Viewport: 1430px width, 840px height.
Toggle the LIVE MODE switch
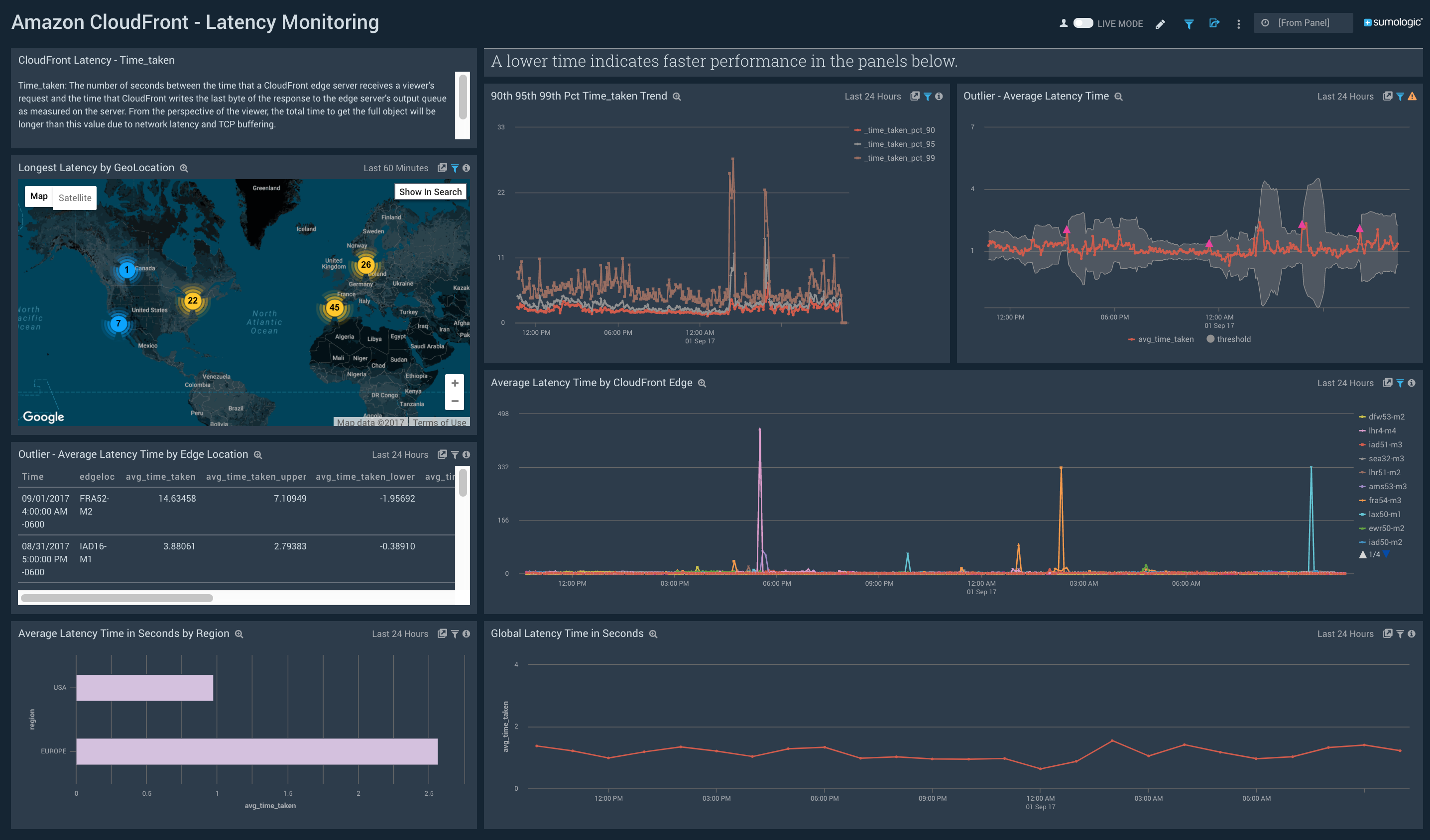pos(1083,23)
